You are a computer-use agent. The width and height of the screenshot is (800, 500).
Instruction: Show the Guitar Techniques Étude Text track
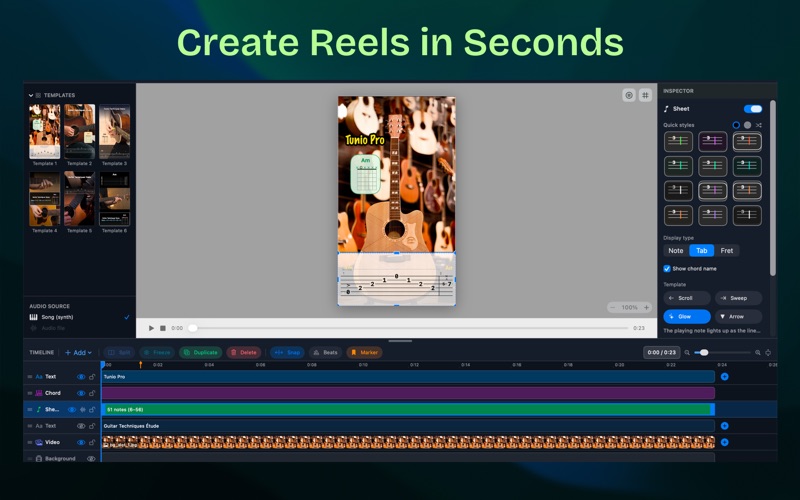(81, 426)
